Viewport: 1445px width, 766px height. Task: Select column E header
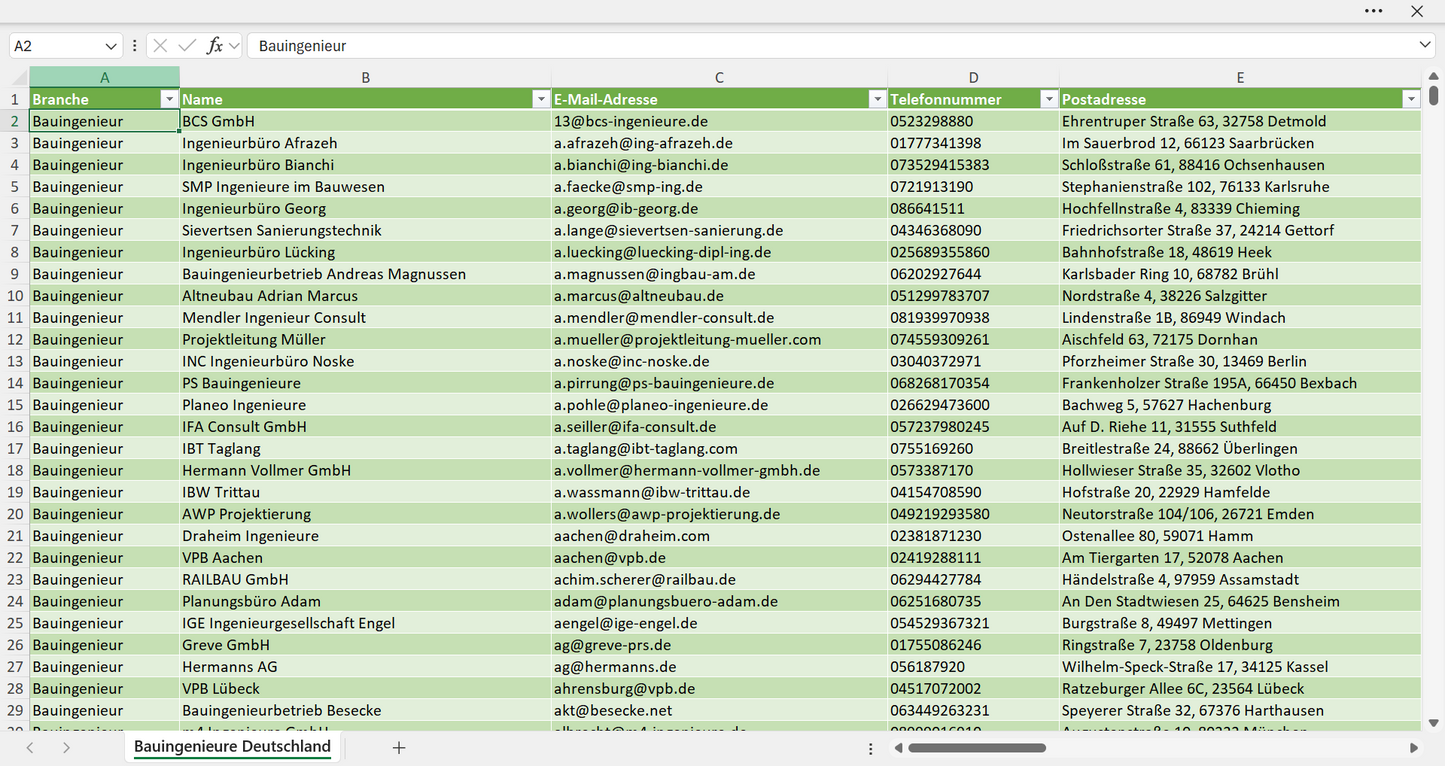pos(1240,77)
